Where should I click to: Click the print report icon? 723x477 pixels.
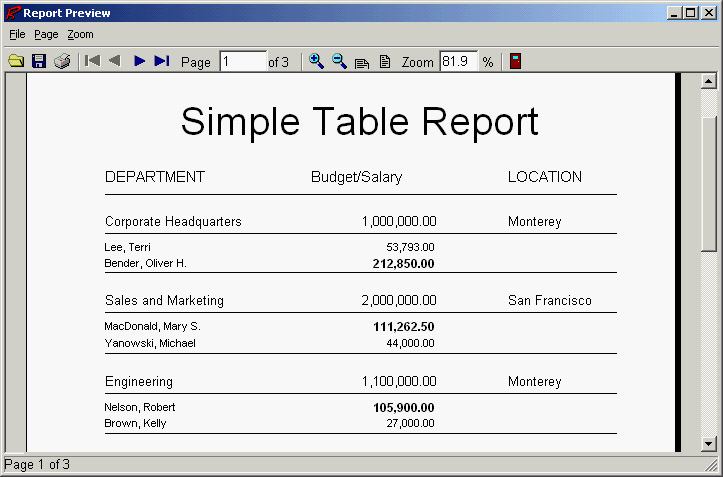click(x=62, y=61)
